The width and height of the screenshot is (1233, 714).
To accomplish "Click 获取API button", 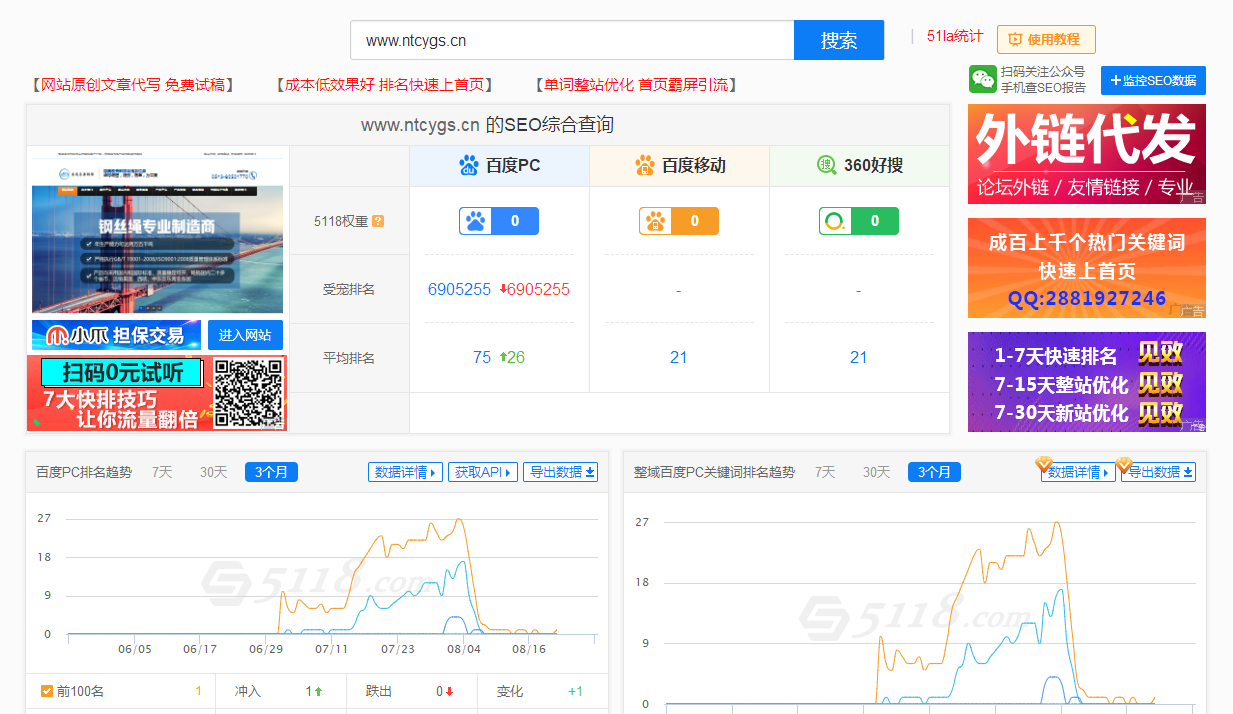I will click(x=483, y=472).
